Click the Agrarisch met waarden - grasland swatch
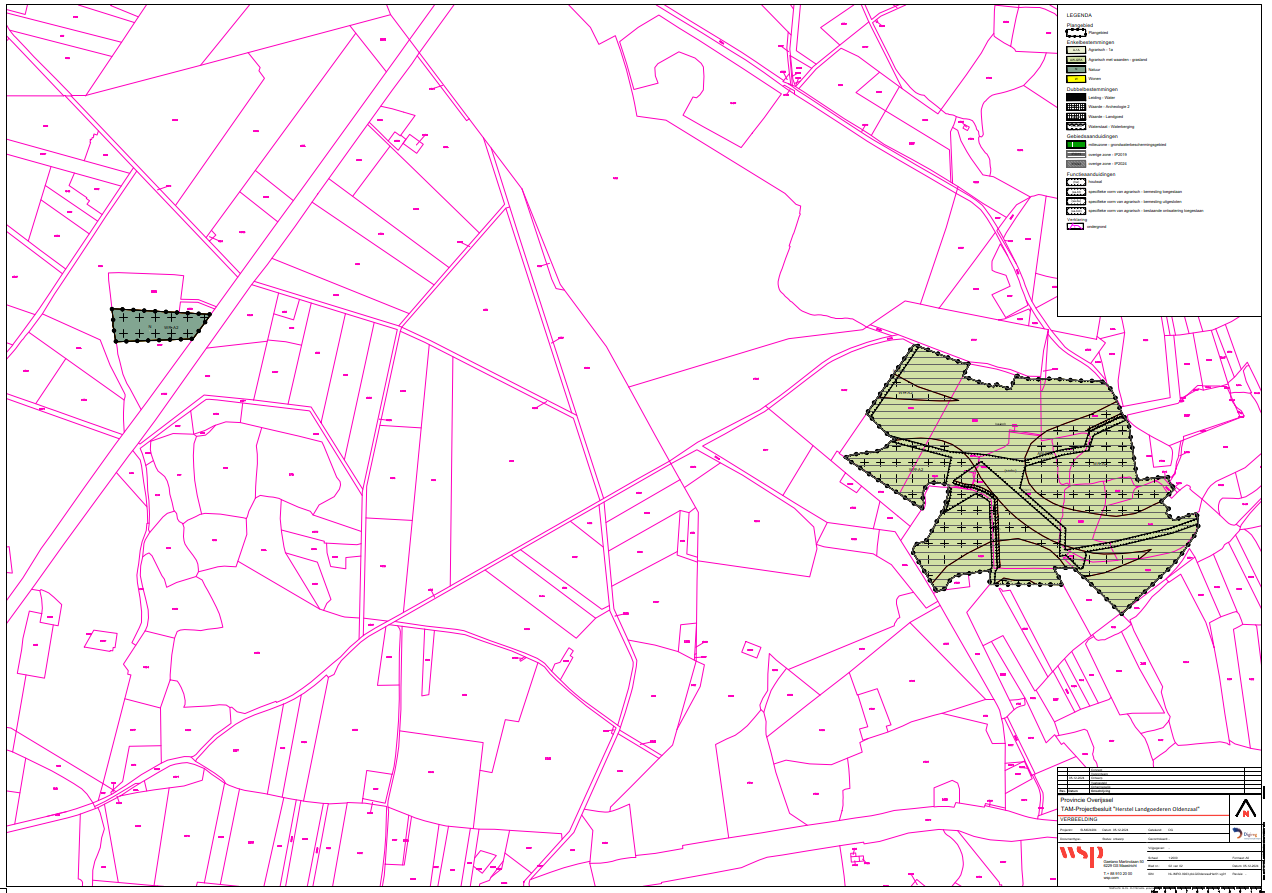 1076,60
